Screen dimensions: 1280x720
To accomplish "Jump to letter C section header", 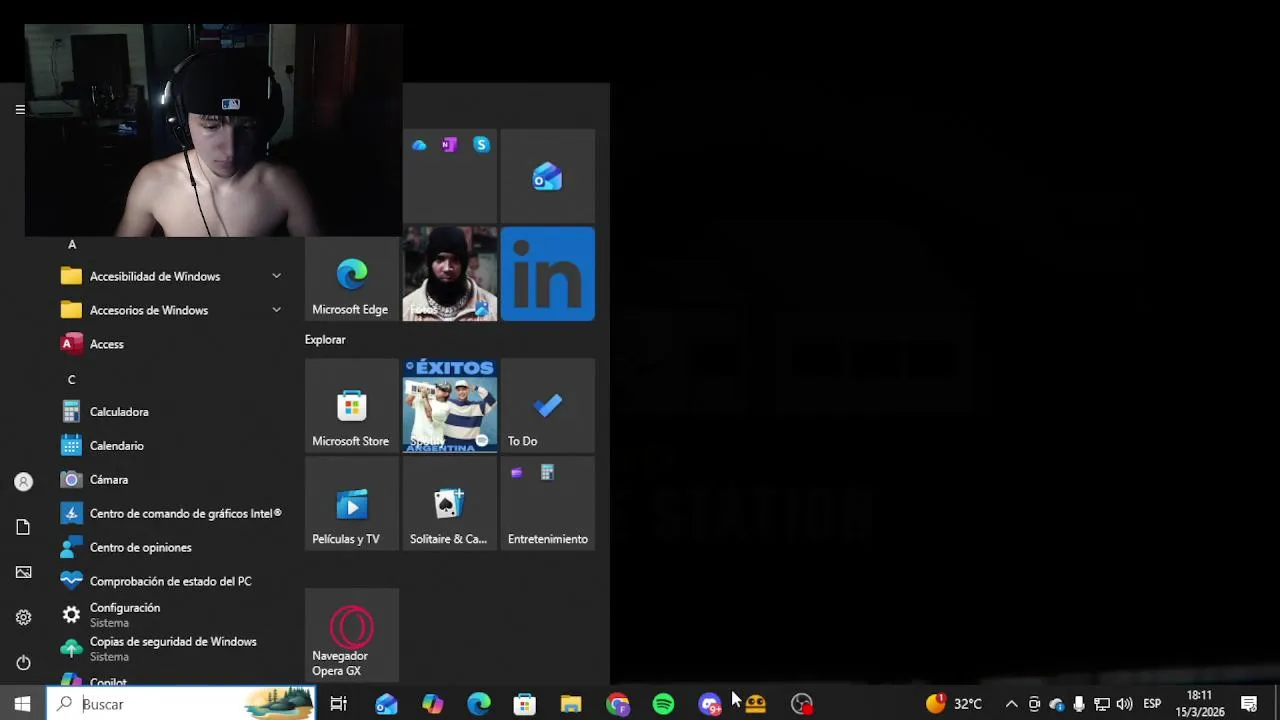I will [x=71, y=380].
